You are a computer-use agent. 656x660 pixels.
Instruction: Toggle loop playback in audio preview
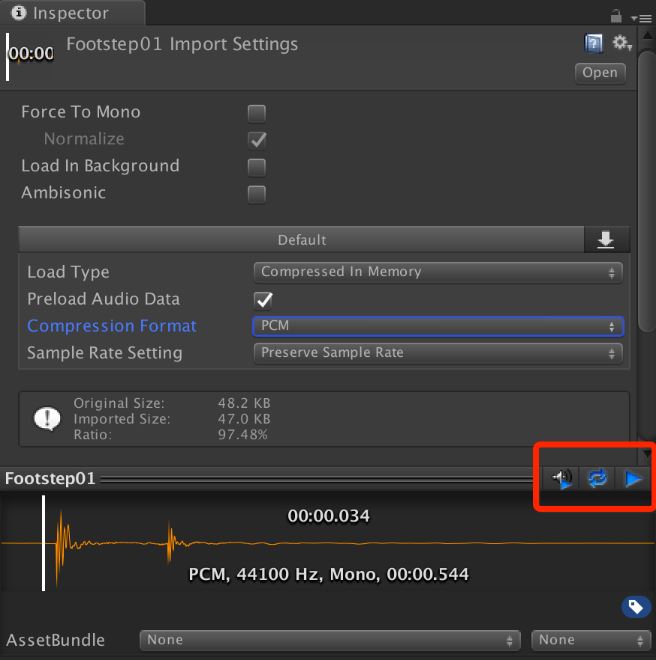597,479
